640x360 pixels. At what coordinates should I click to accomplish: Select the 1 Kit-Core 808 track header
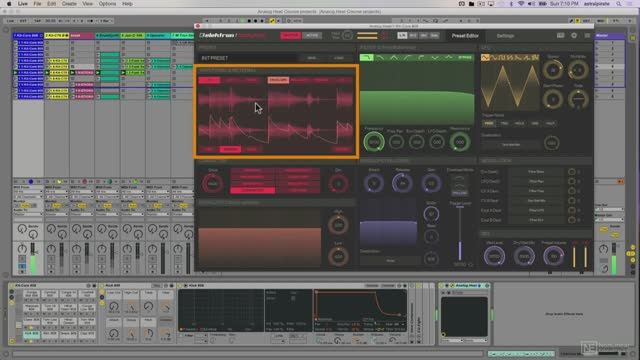coord(28,36)
